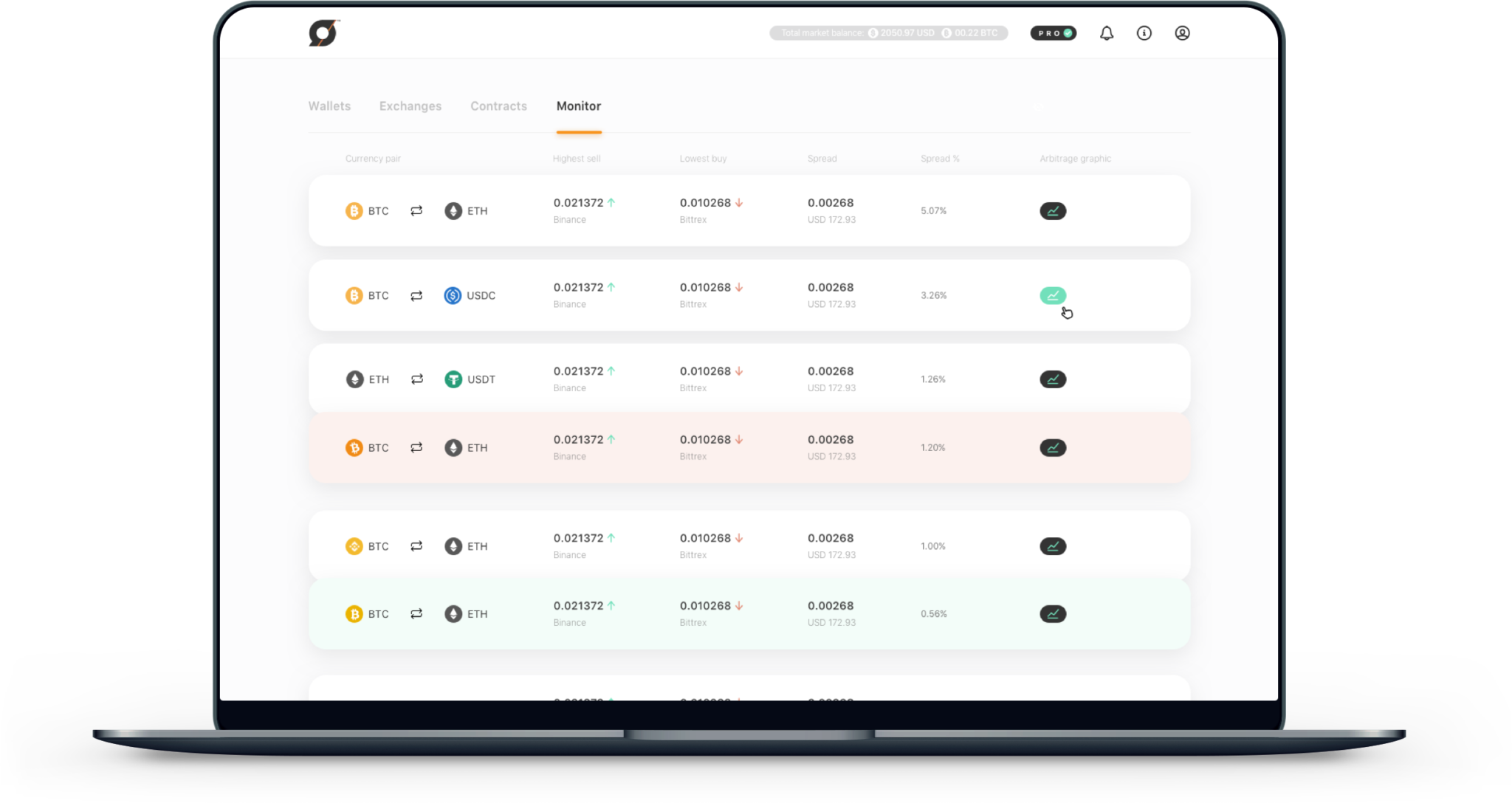Screen dimensions: 1512x803
Task: Click 5.07% spread value
Action: (933, 211)
